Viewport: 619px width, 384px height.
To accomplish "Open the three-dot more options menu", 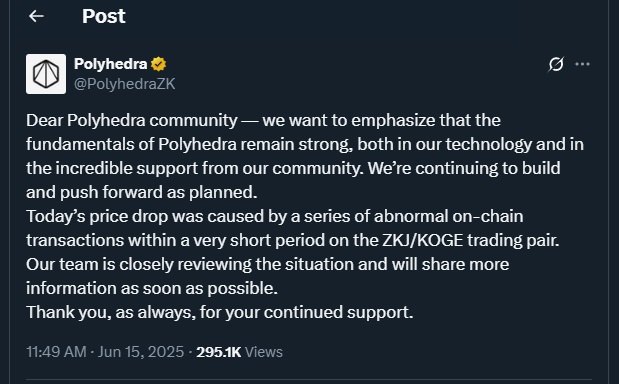I will (583, 64).
